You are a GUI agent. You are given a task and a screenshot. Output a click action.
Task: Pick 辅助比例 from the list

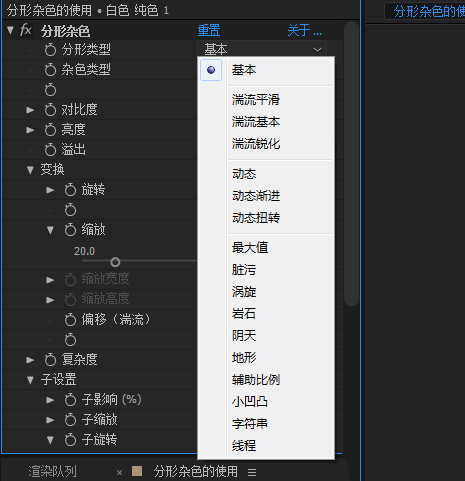pos(256,380)
